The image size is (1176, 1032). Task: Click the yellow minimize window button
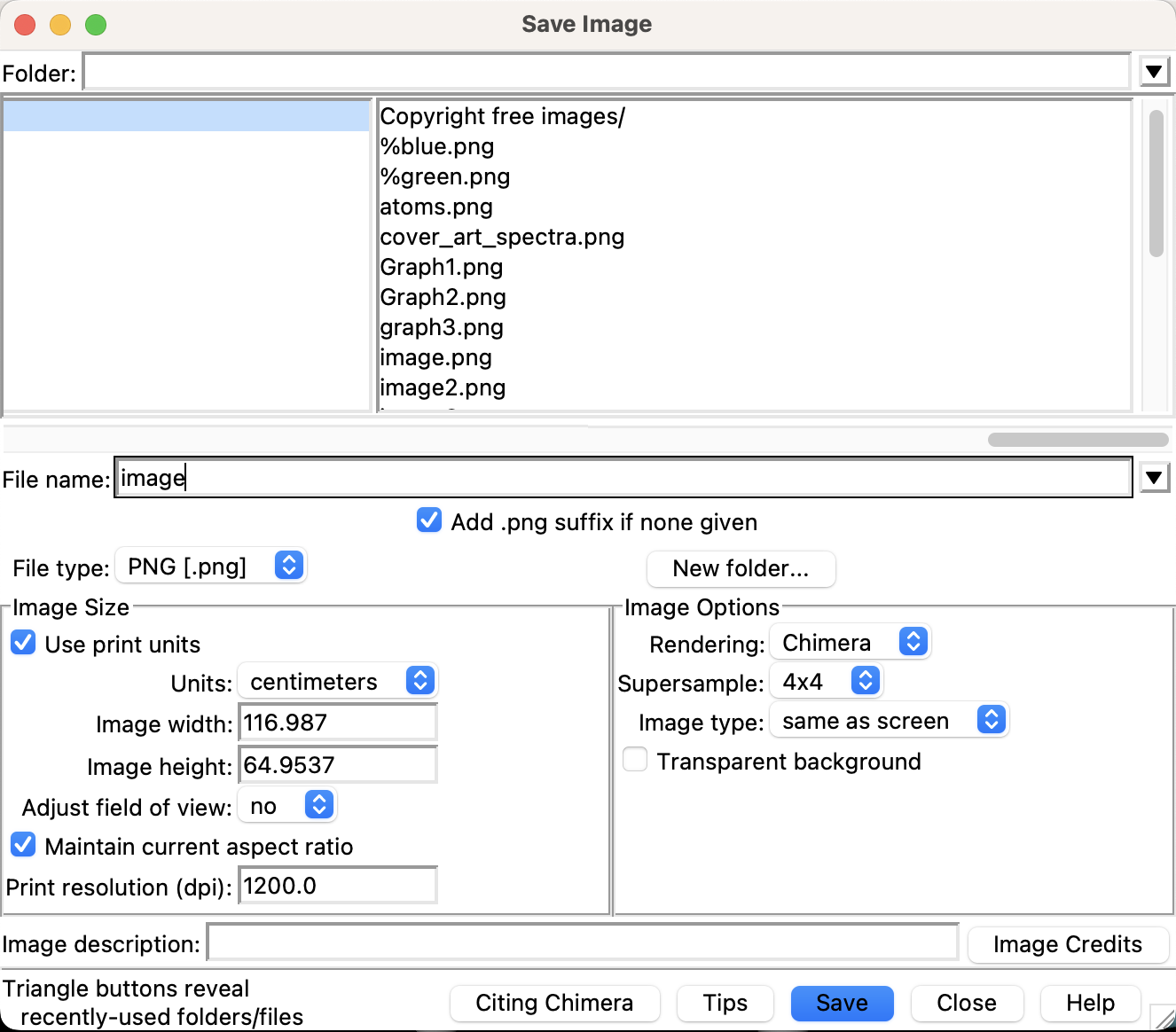coord(60,25)
